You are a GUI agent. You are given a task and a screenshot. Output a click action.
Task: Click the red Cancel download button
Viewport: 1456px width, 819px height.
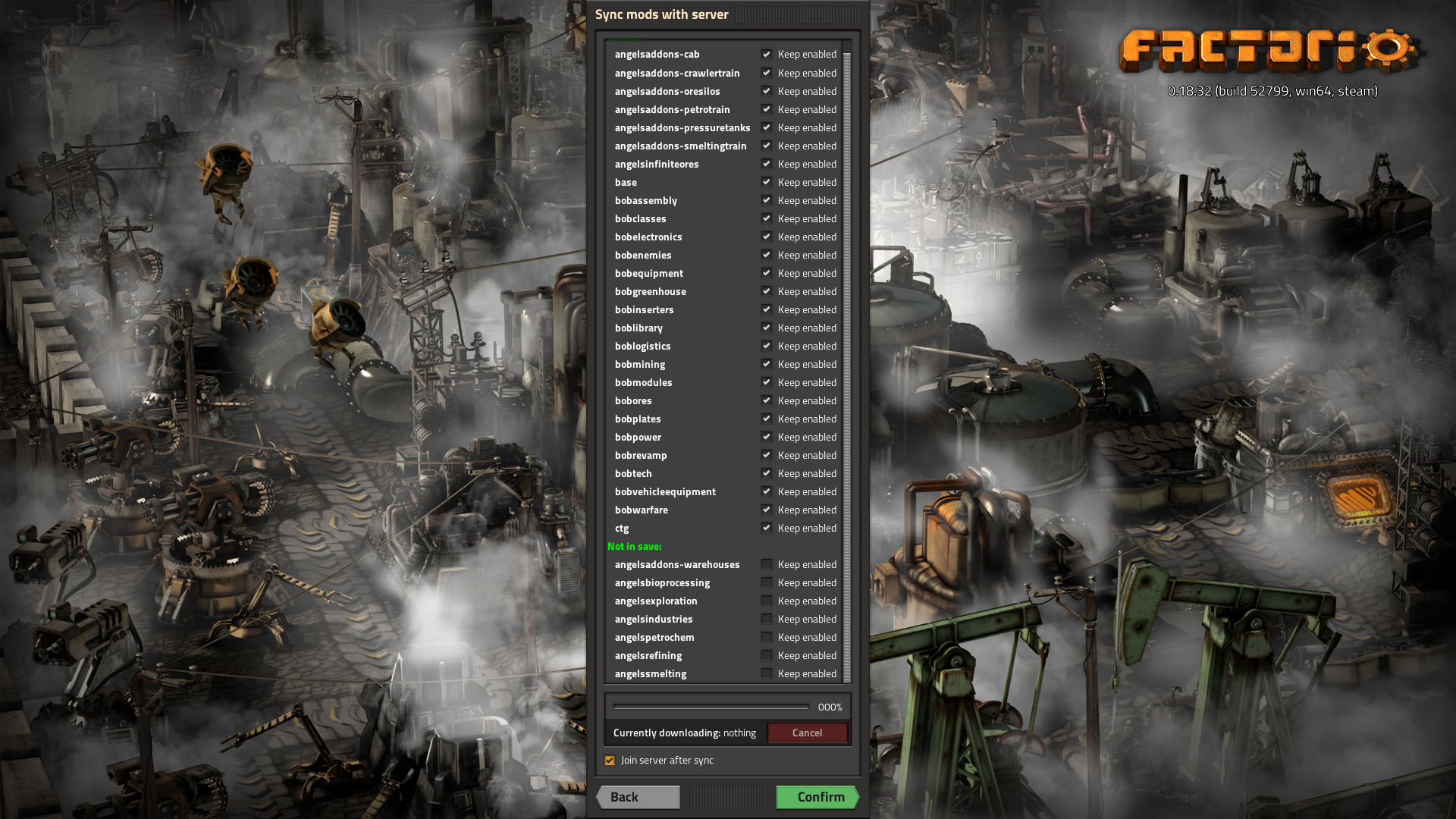click(807, 733)
